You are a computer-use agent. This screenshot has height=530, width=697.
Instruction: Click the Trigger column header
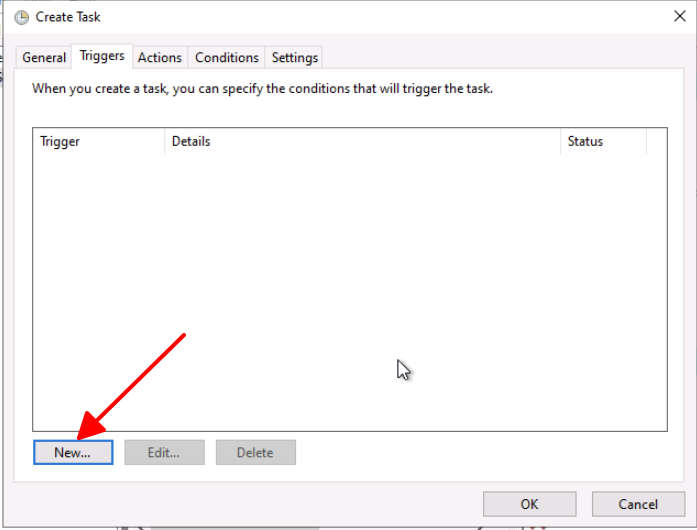click(98, 142)
